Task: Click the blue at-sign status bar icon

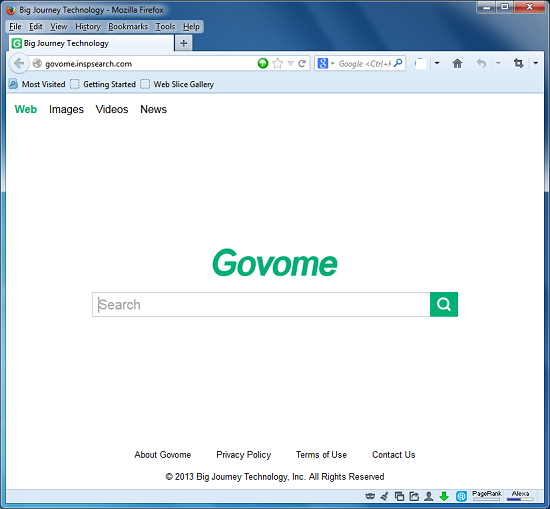Action: (x=461, y=496)
